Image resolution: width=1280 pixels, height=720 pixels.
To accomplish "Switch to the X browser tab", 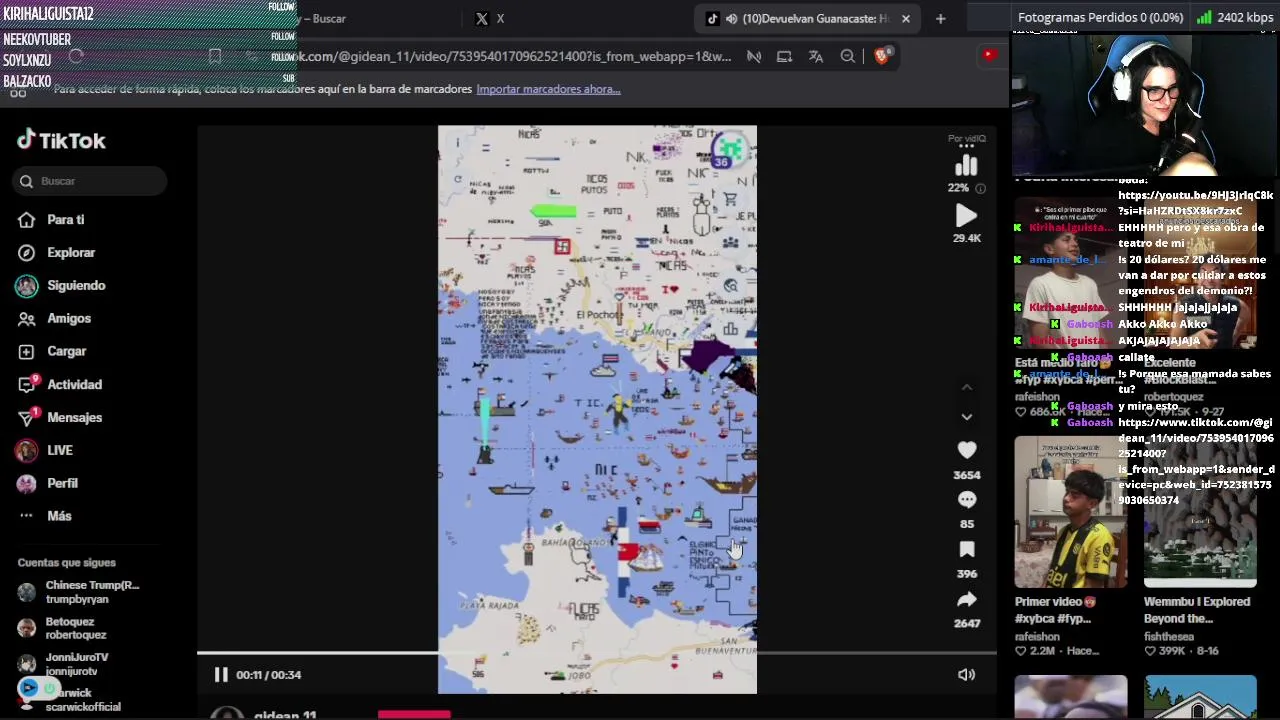I will tap(490, 18).
